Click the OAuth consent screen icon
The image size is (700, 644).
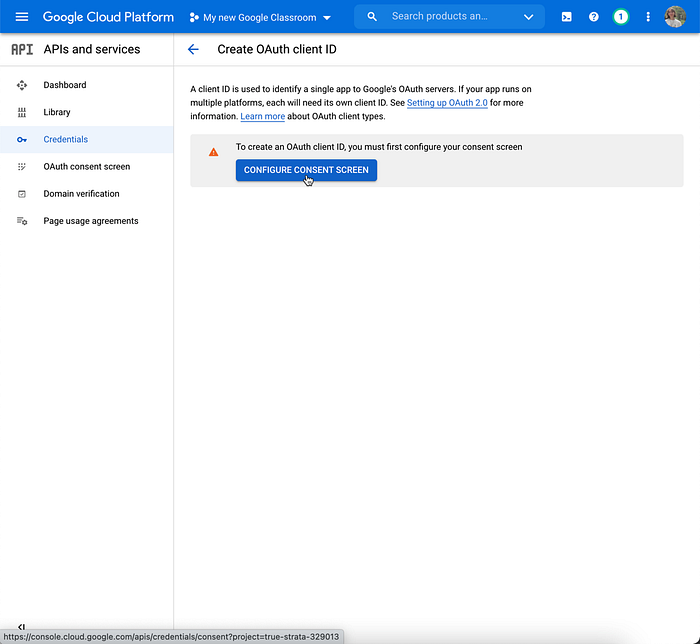click(x=22, y=166)
